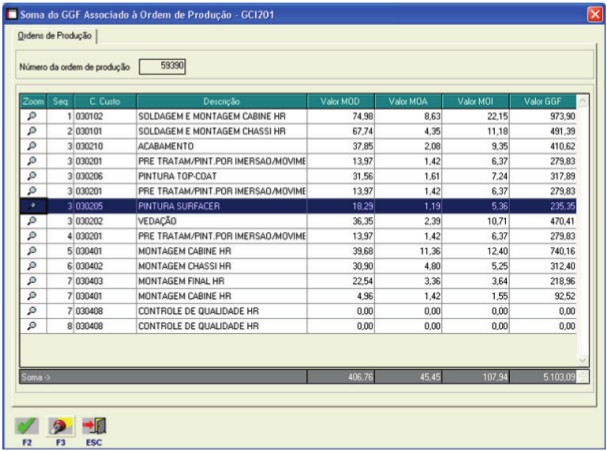Click the Valor GGF column header

coord(543,101)
